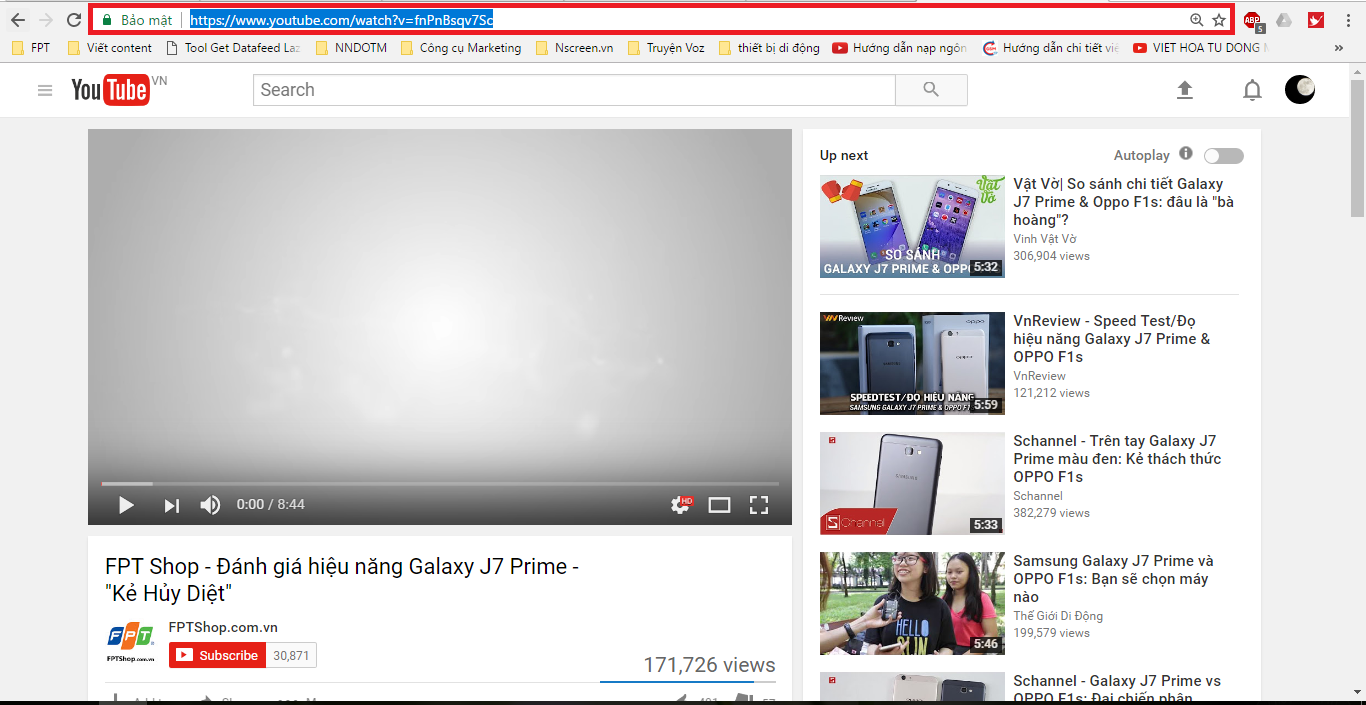
Task: Go to YouTube home via the logo
Action: coord(111,90)
